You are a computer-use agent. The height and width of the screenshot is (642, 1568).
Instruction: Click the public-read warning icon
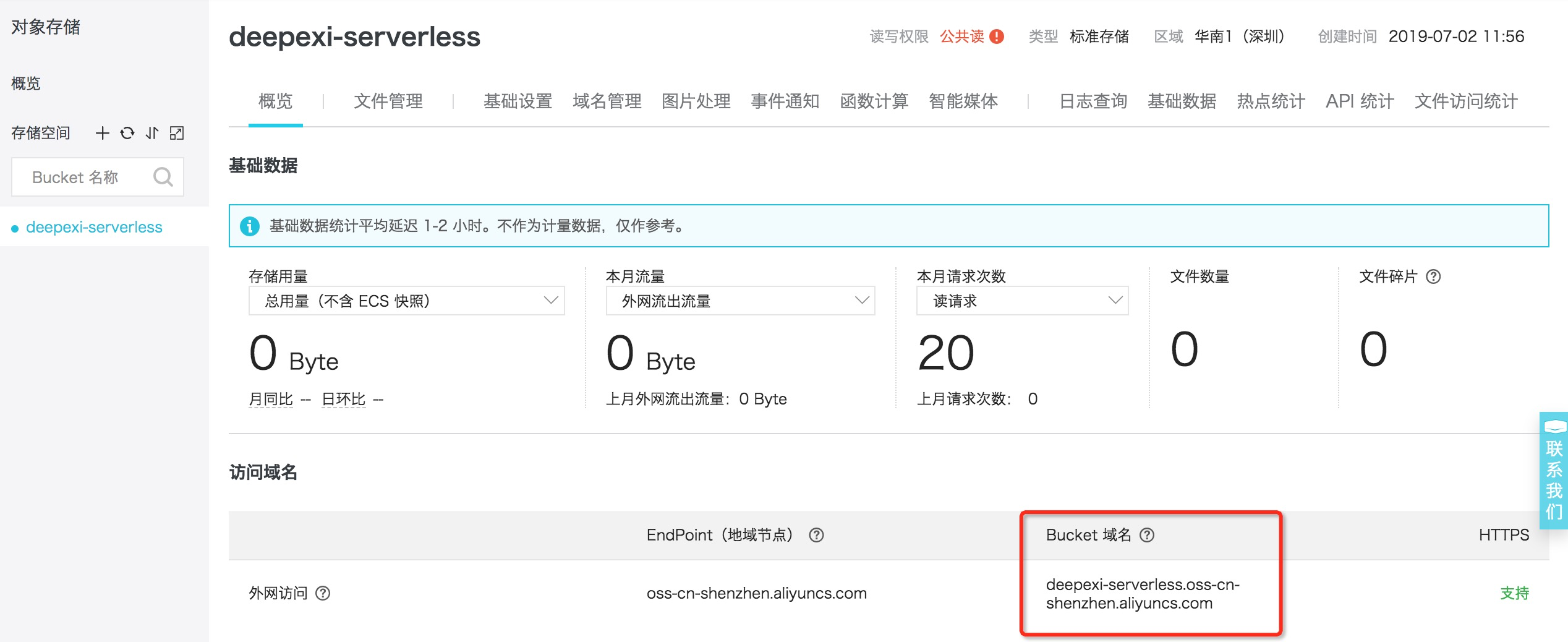997,36
